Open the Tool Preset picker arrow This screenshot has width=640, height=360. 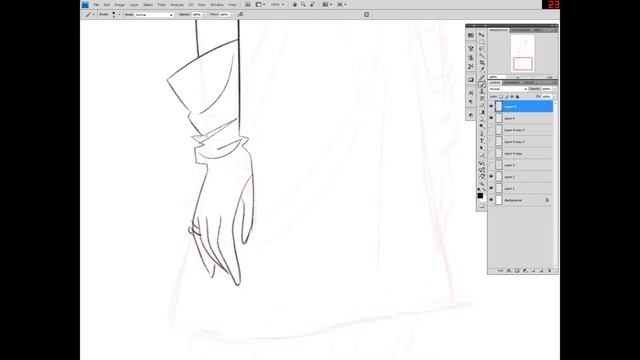tap(93, 14)
